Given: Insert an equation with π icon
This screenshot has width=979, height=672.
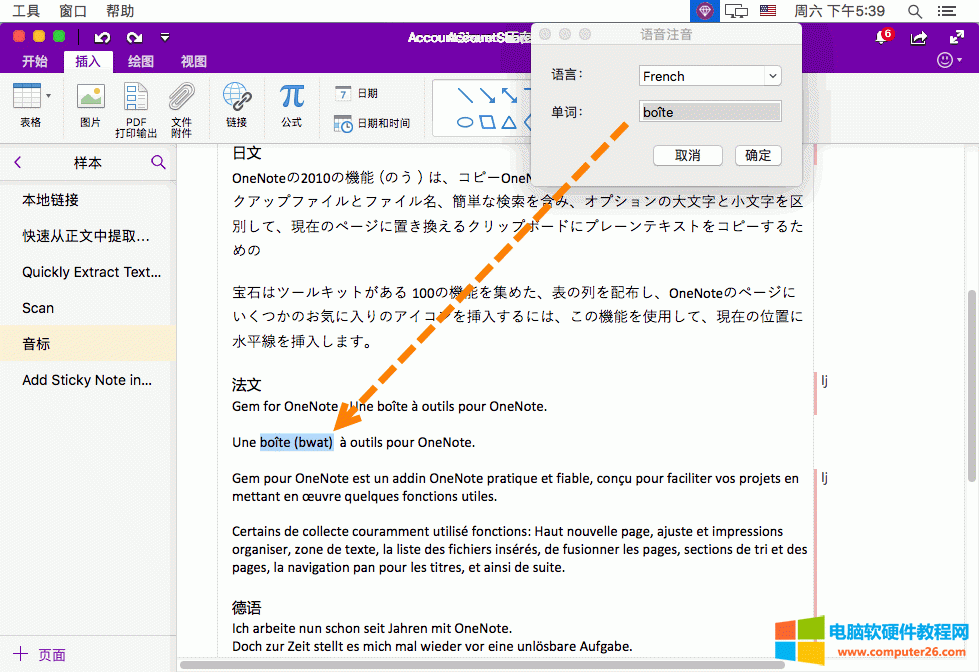Looking at the screenshot, I should click(x=291, y=98).
